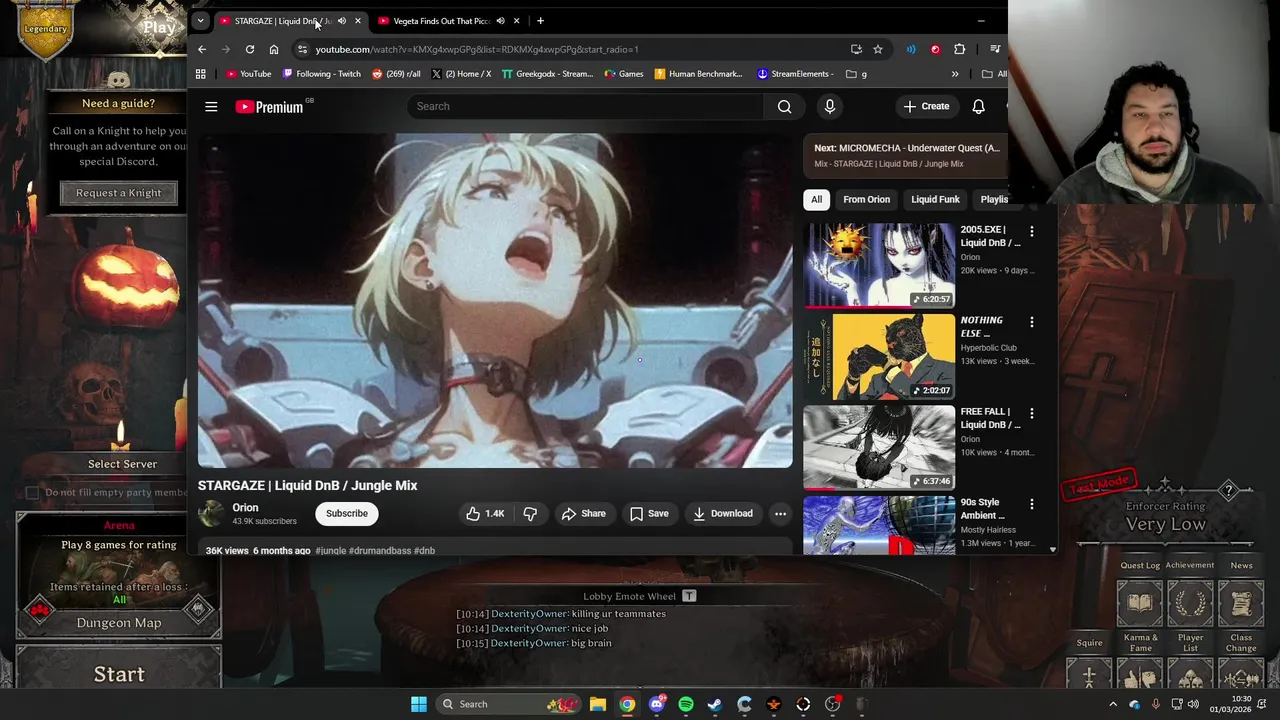The height and width of the screenshot is (720, 1280).
Task: Open the NOTHING ELSE video thumbnail
Action: click(879, 356)
